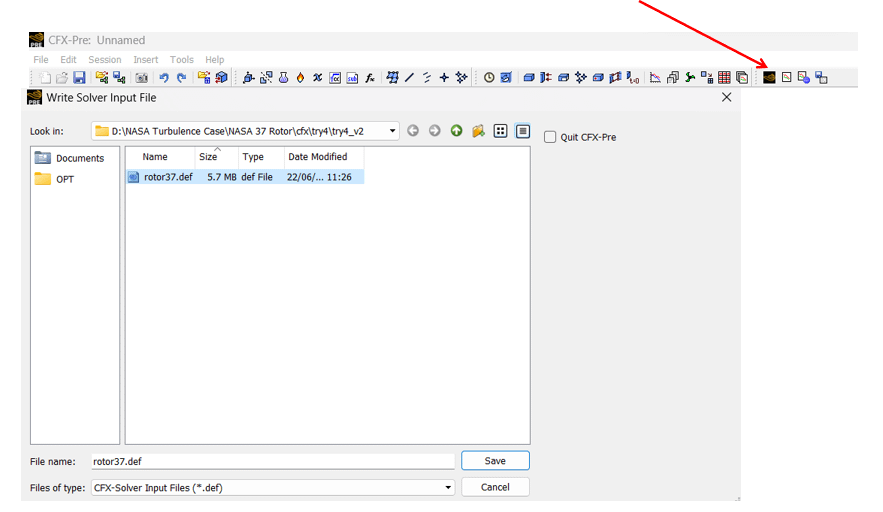Select the OPT folder in sidebar
The image size is (883, 512).
(54, 179)
